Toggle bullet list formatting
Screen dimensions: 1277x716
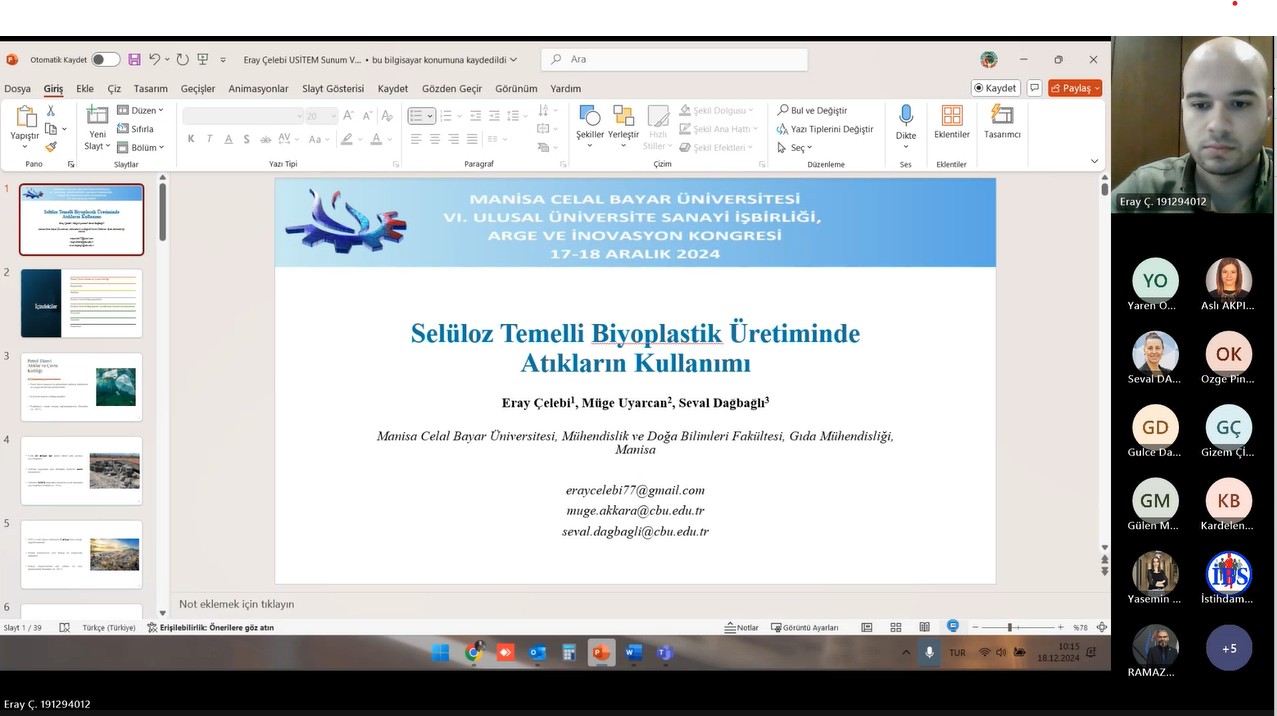click(x=417, y=116)
